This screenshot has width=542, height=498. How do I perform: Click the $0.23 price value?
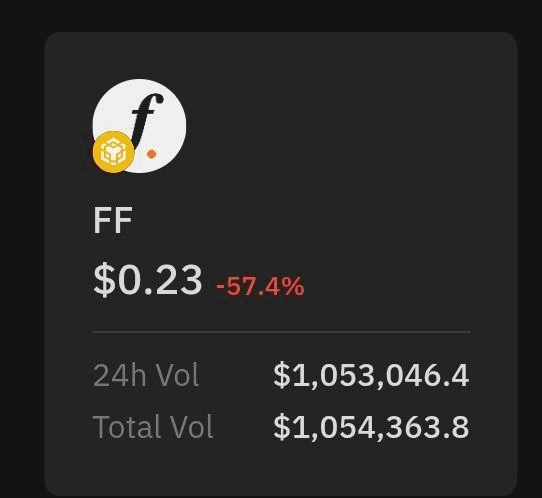tap(148, 279)
